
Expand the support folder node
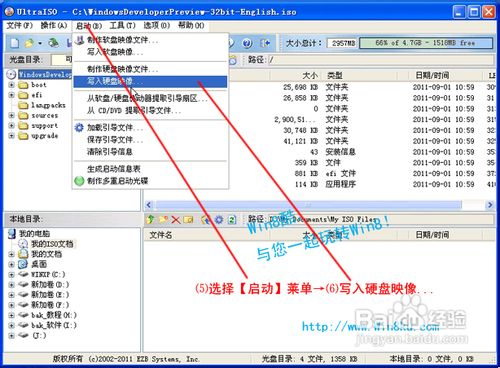pos(11,126)
